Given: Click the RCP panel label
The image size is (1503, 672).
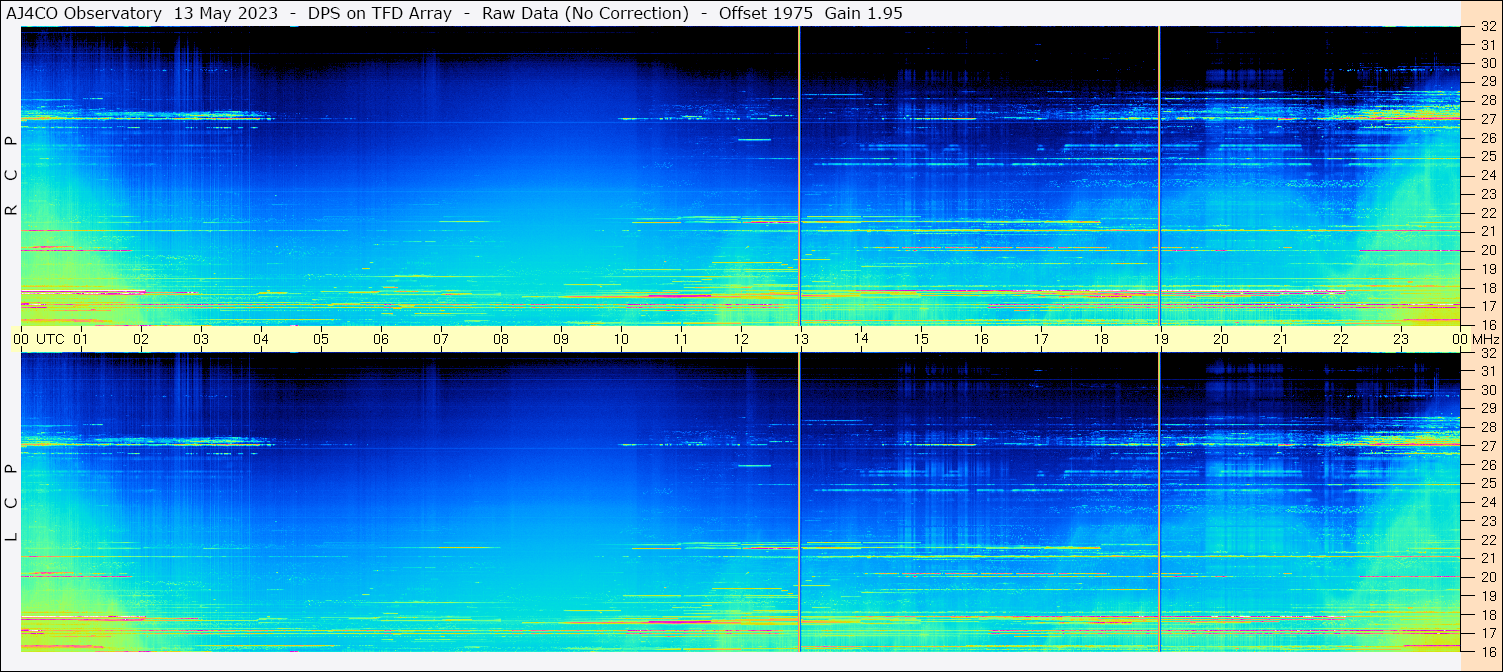Looking at the screenshot, I should (x=12, y=176).
